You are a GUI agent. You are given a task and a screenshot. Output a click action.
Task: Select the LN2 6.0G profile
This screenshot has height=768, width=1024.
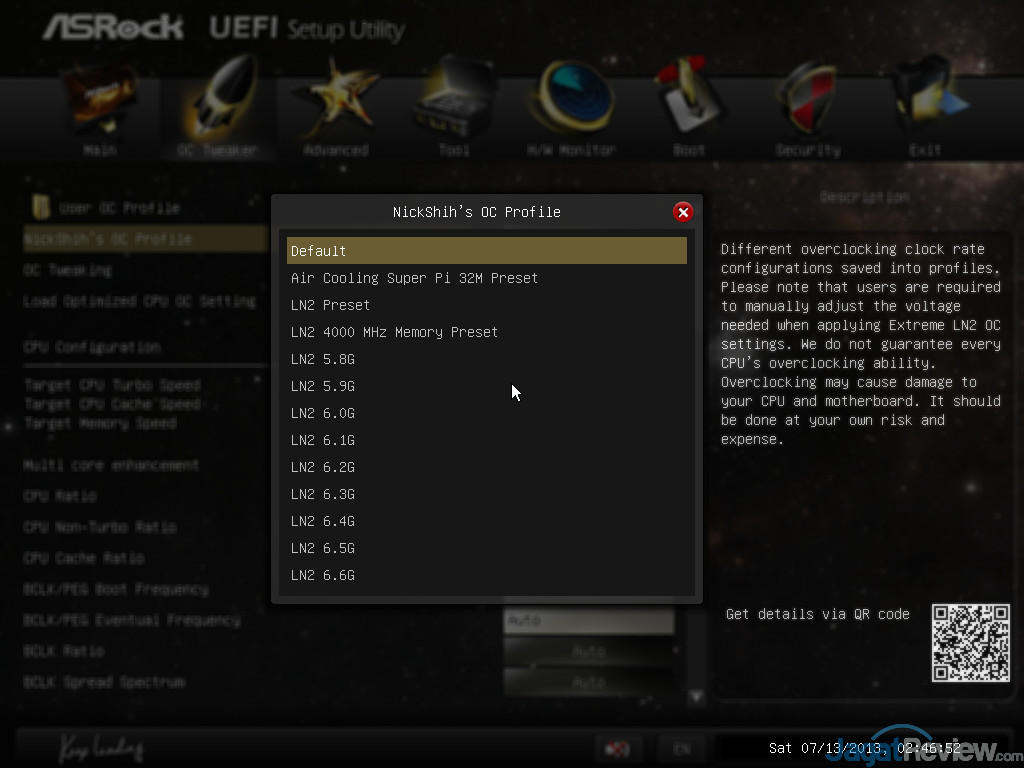tap(487, 413)
